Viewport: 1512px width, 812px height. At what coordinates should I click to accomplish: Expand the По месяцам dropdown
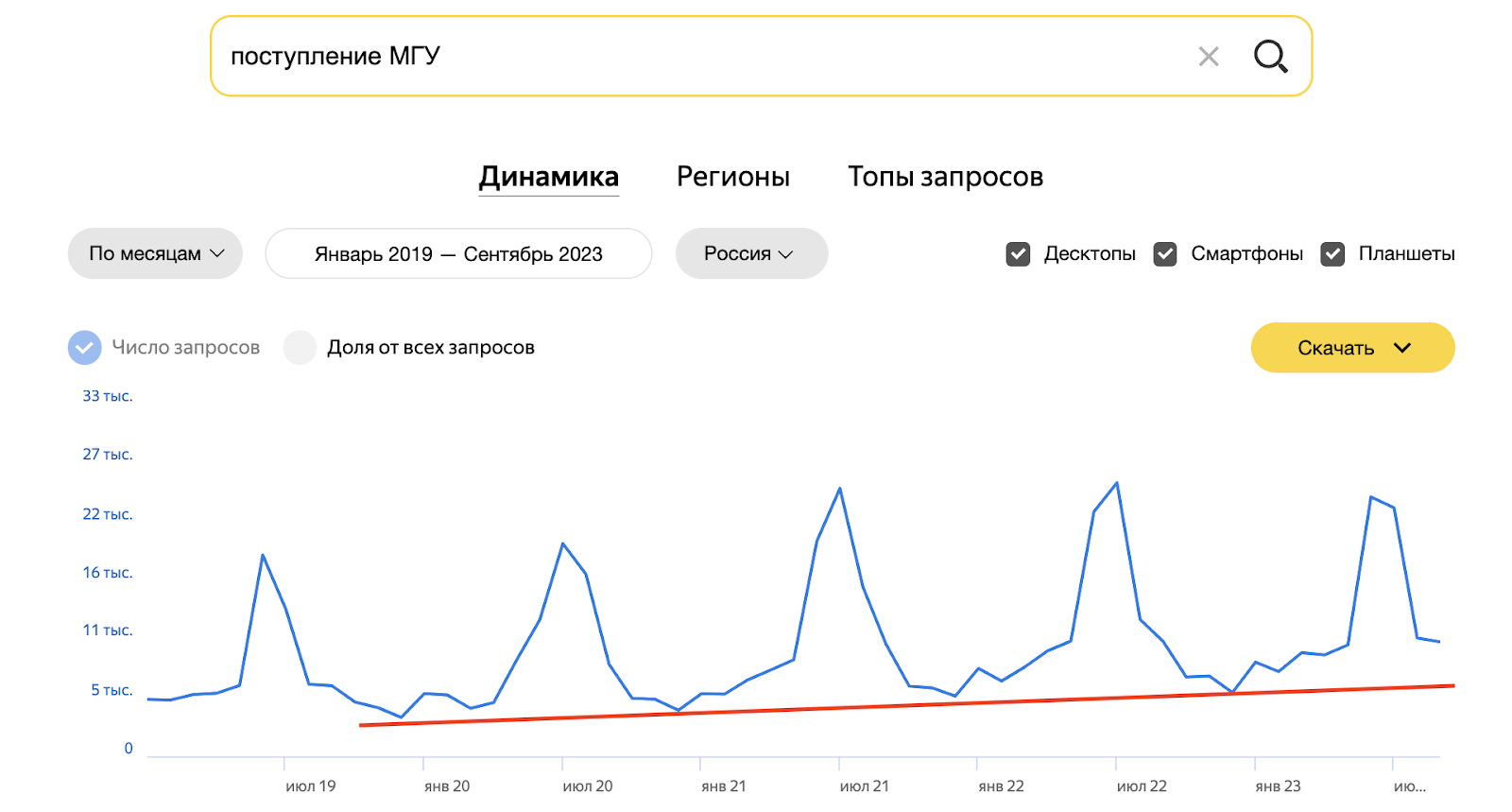point(155,253)
